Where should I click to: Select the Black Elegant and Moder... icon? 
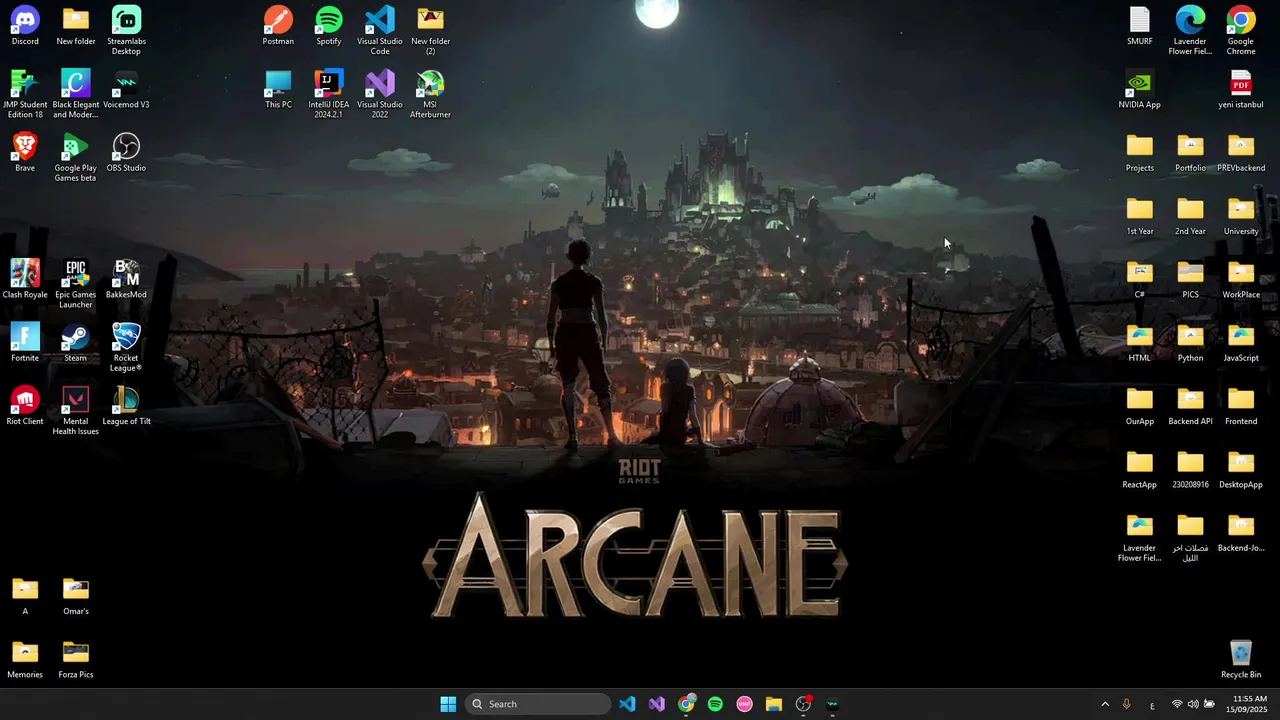75,94
